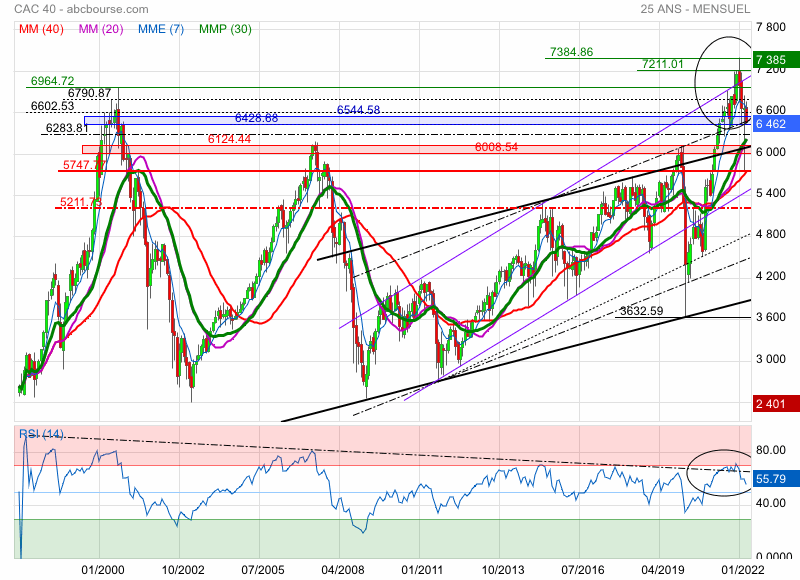Screen dimensions: 800x580
Task: Click the 40.00 RSI axis value
Action: coord(770,503)
